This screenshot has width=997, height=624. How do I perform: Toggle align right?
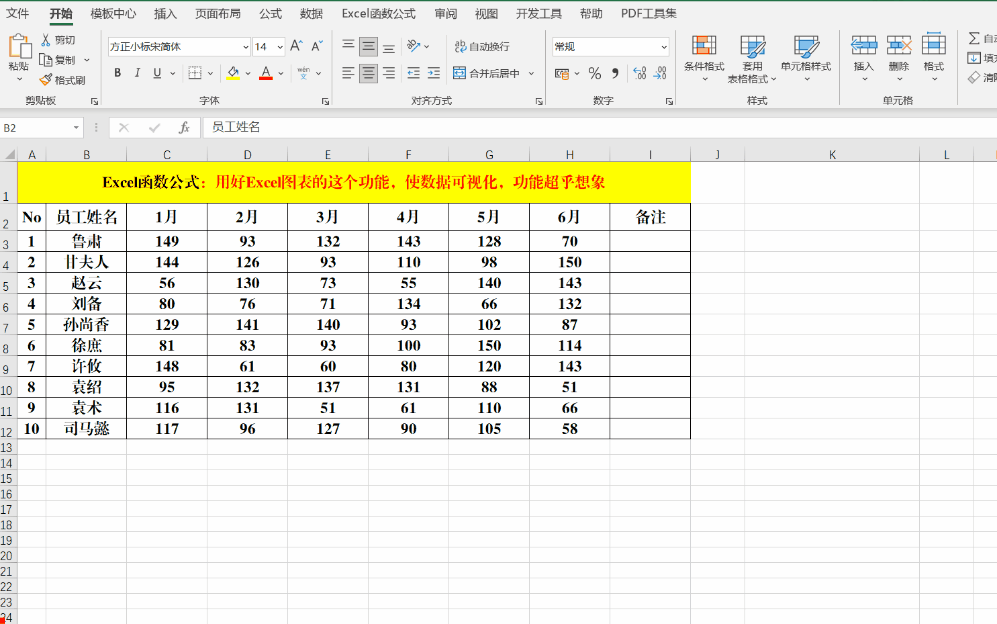pyautogui.click(x=388, y=73)
